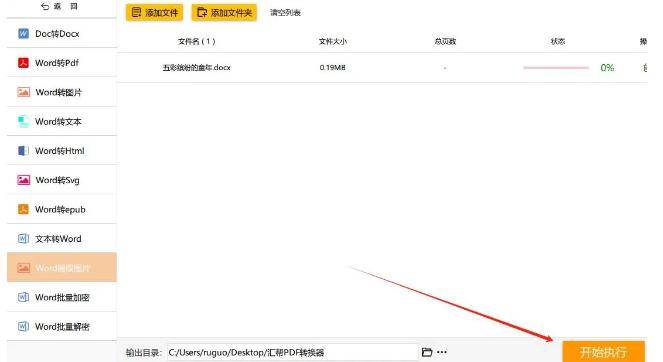Switch to Word转图片 function

[x=62, y=92]
